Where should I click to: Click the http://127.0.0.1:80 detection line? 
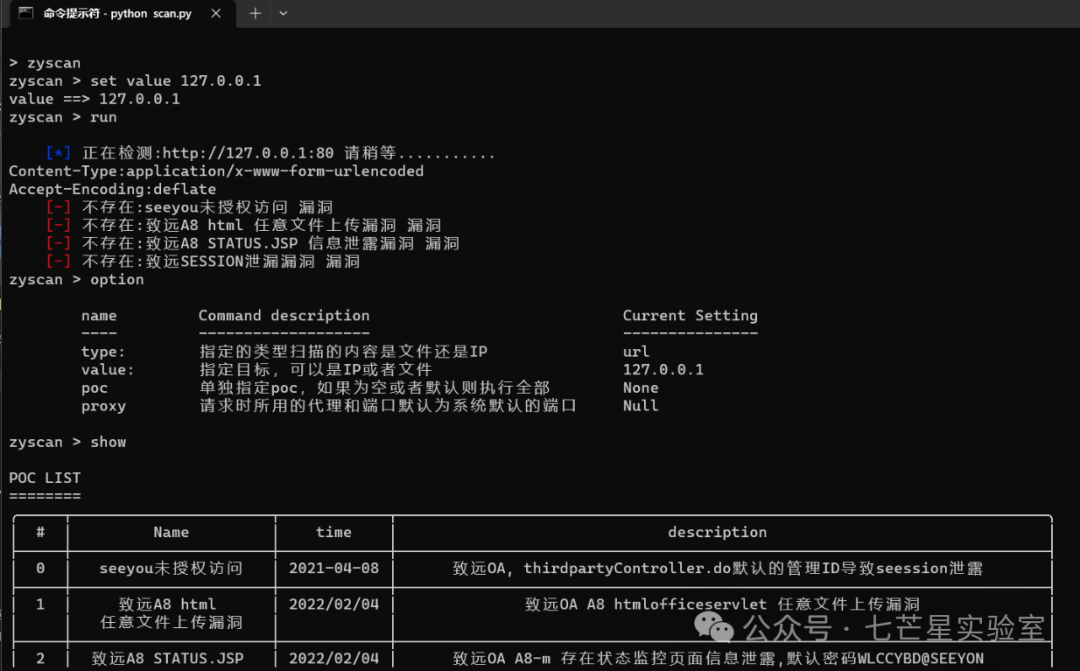click(x=271, y=153)
